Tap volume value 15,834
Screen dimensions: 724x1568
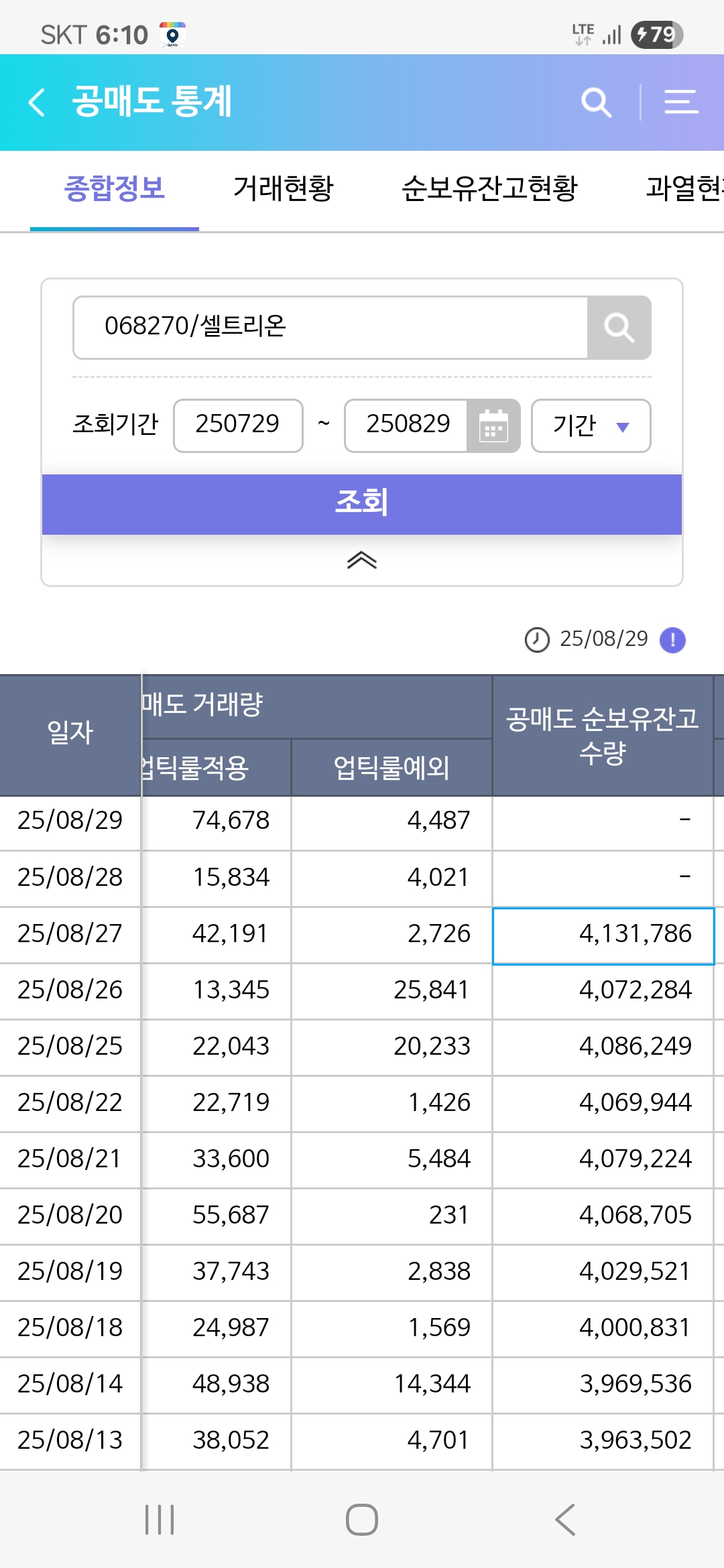click(x=231, y=878)
